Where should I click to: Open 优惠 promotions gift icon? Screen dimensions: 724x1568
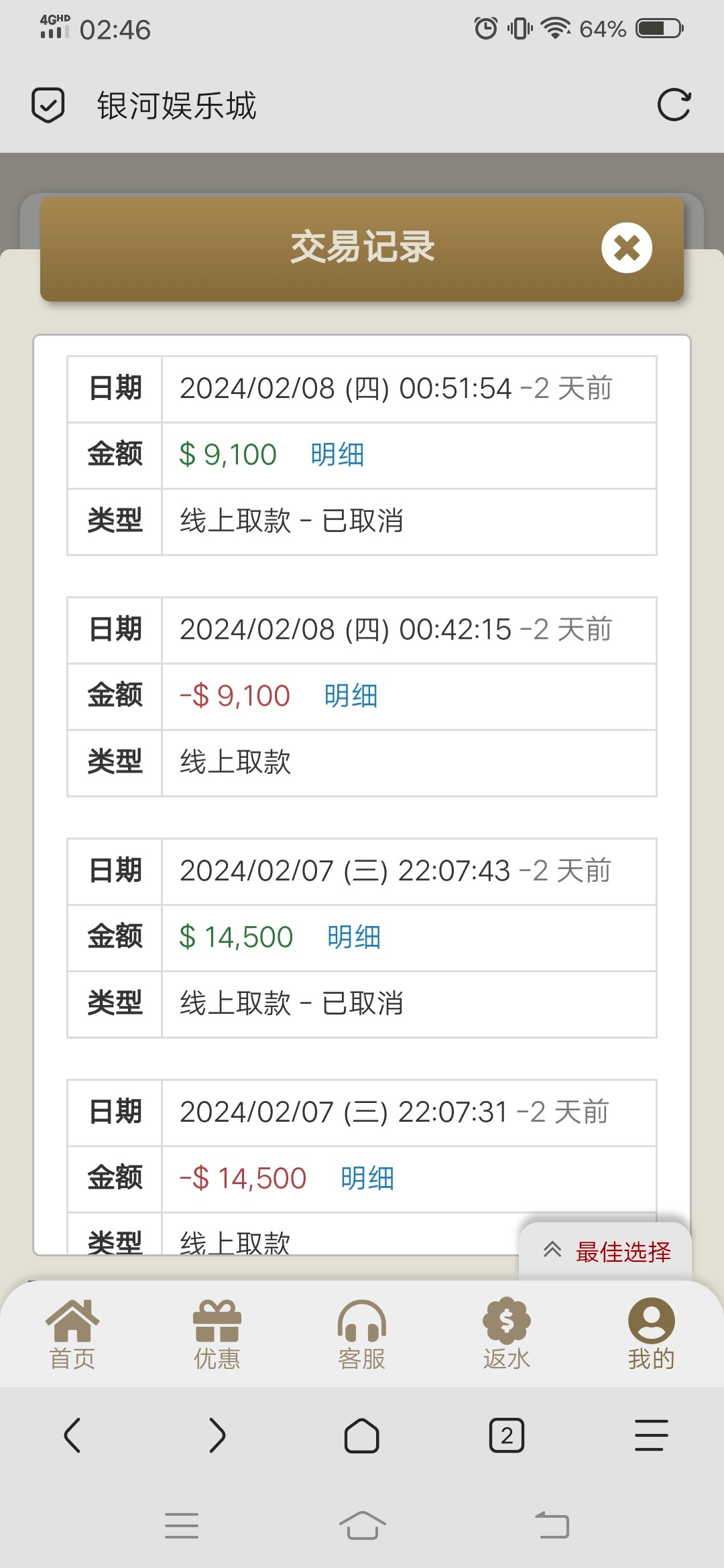pyautogui.click(x=217, y=1333)
